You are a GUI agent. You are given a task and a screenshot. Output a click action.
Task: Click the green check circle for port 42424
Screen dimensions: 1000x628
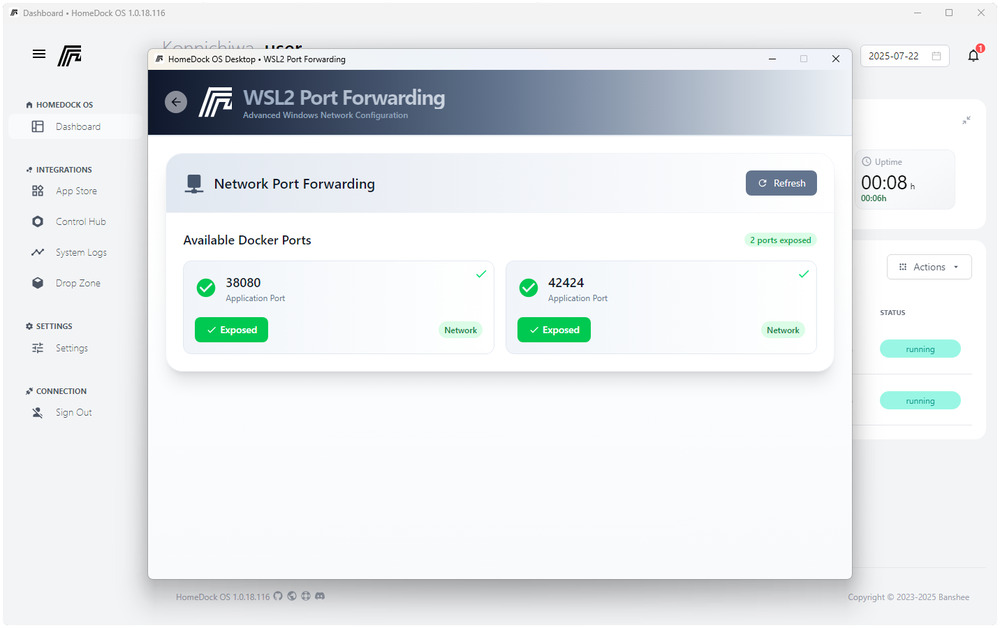pyautogui.click(x=528, y=288)
